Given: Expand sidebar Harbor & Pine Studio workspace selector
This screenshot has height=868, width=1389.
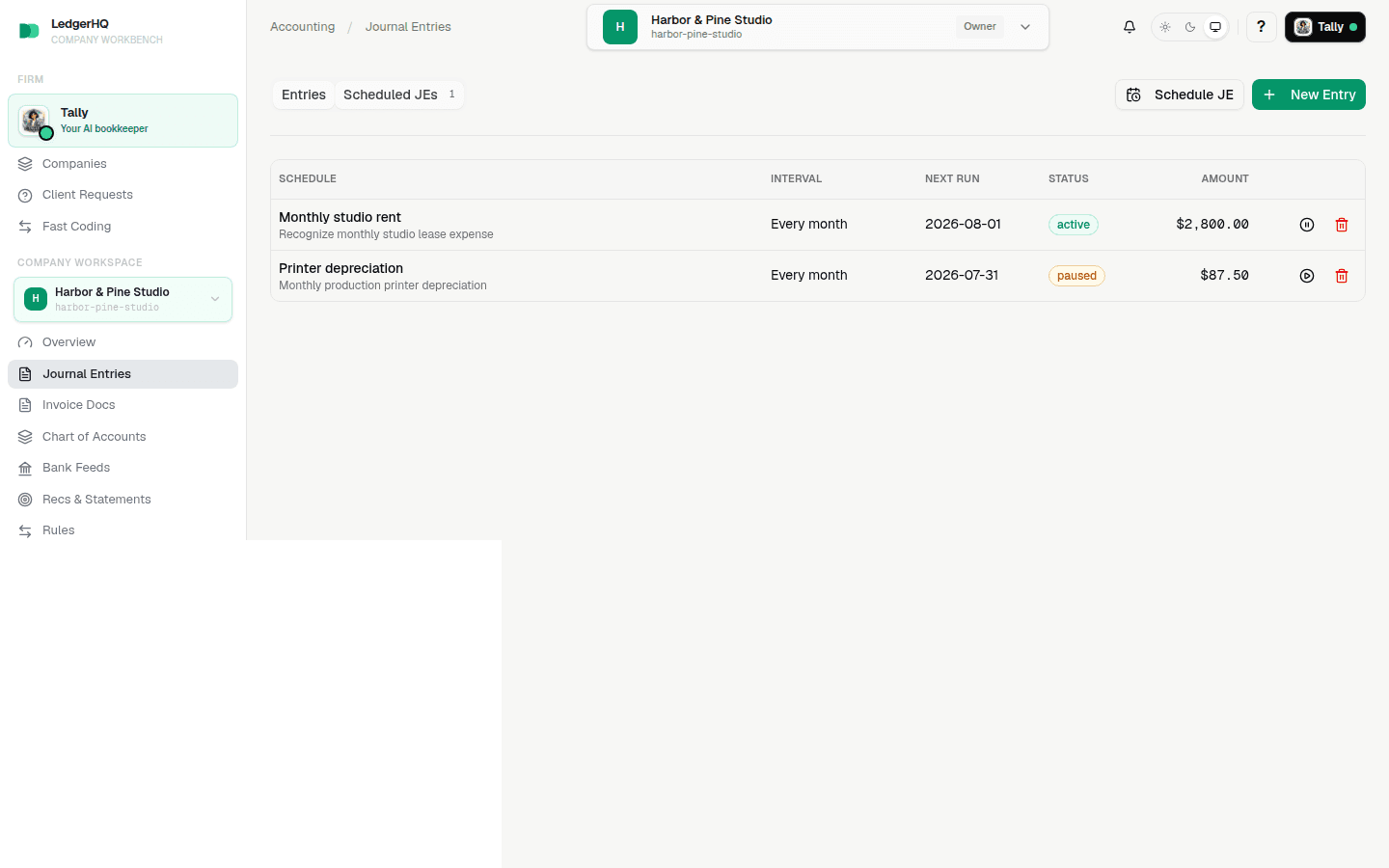Looking at the screenshot, I should click(x=123, y=299).
